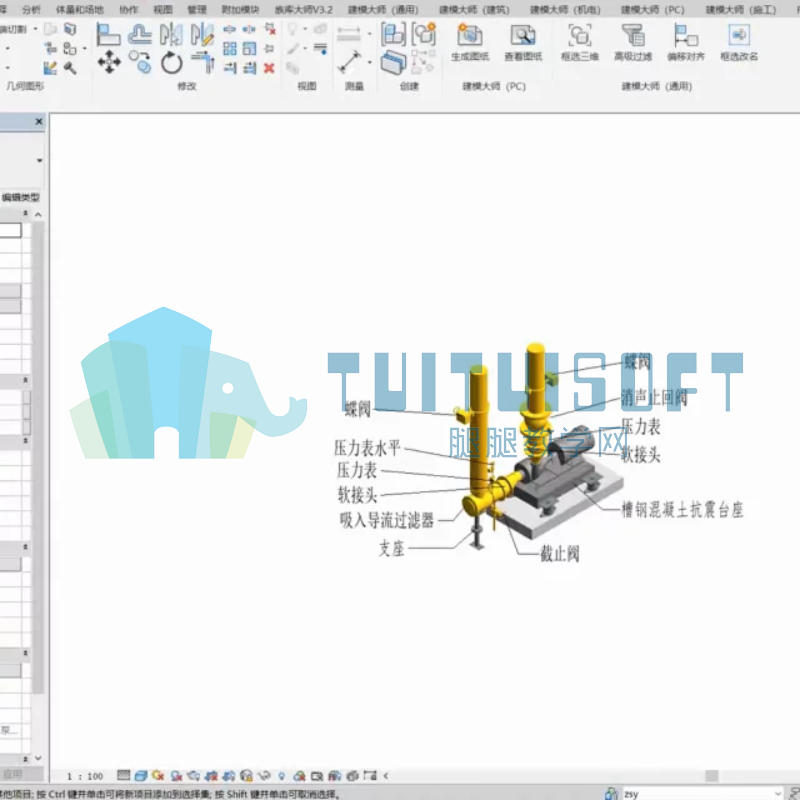
Task: Open the 协作 ribbon tab
Action: coord(129,10)
